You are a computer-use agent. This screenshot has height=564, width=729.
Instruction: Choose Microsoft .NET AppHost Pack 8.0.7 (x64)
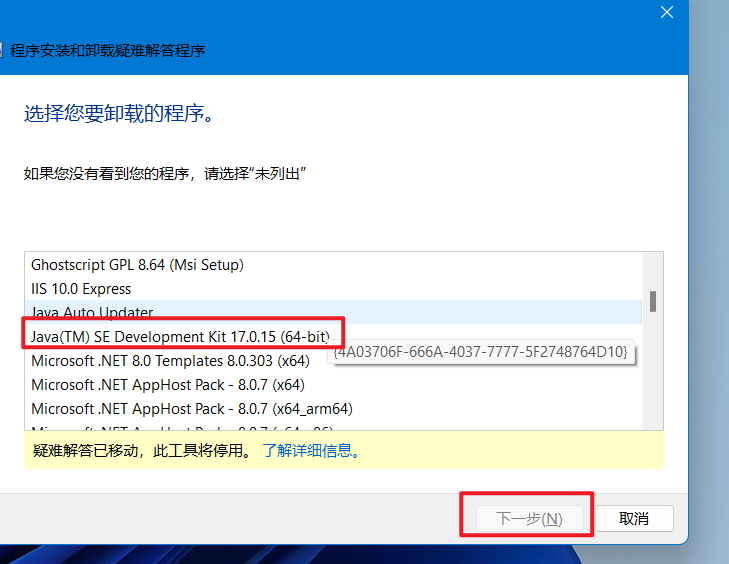click(168, 384)
